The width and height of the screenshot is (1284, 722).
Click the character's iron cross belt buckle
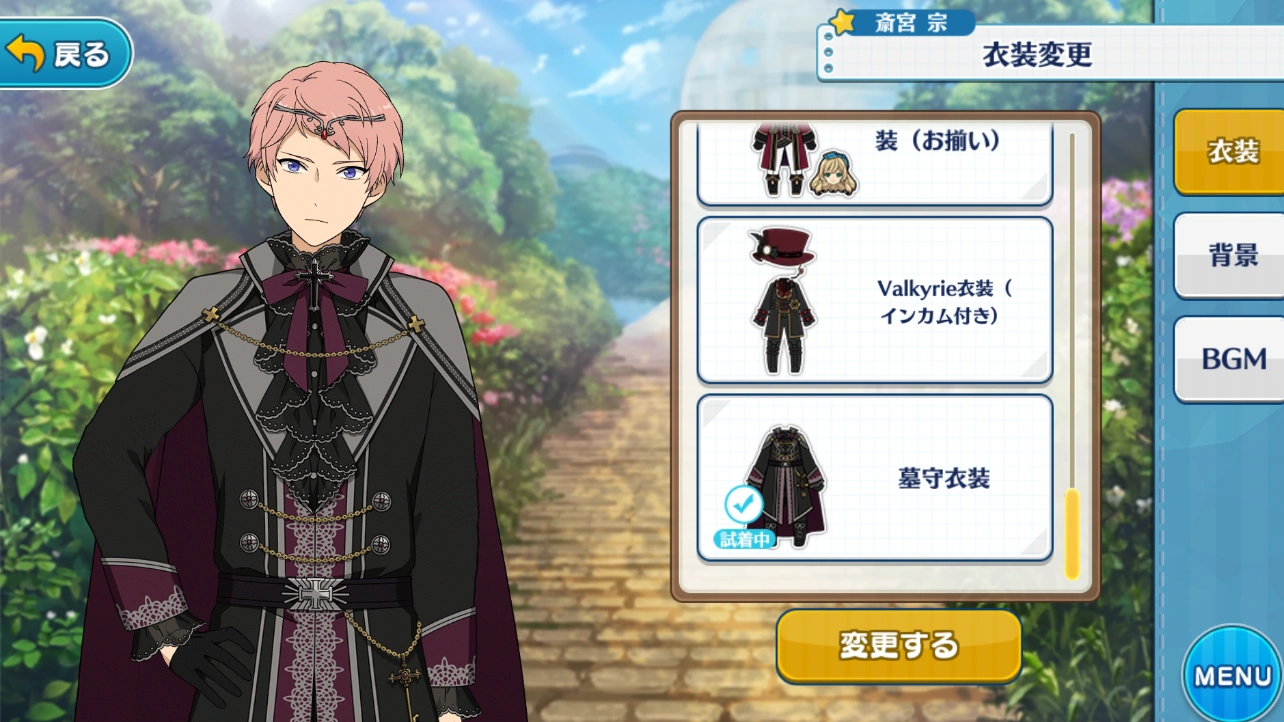(x=315, y=592)
